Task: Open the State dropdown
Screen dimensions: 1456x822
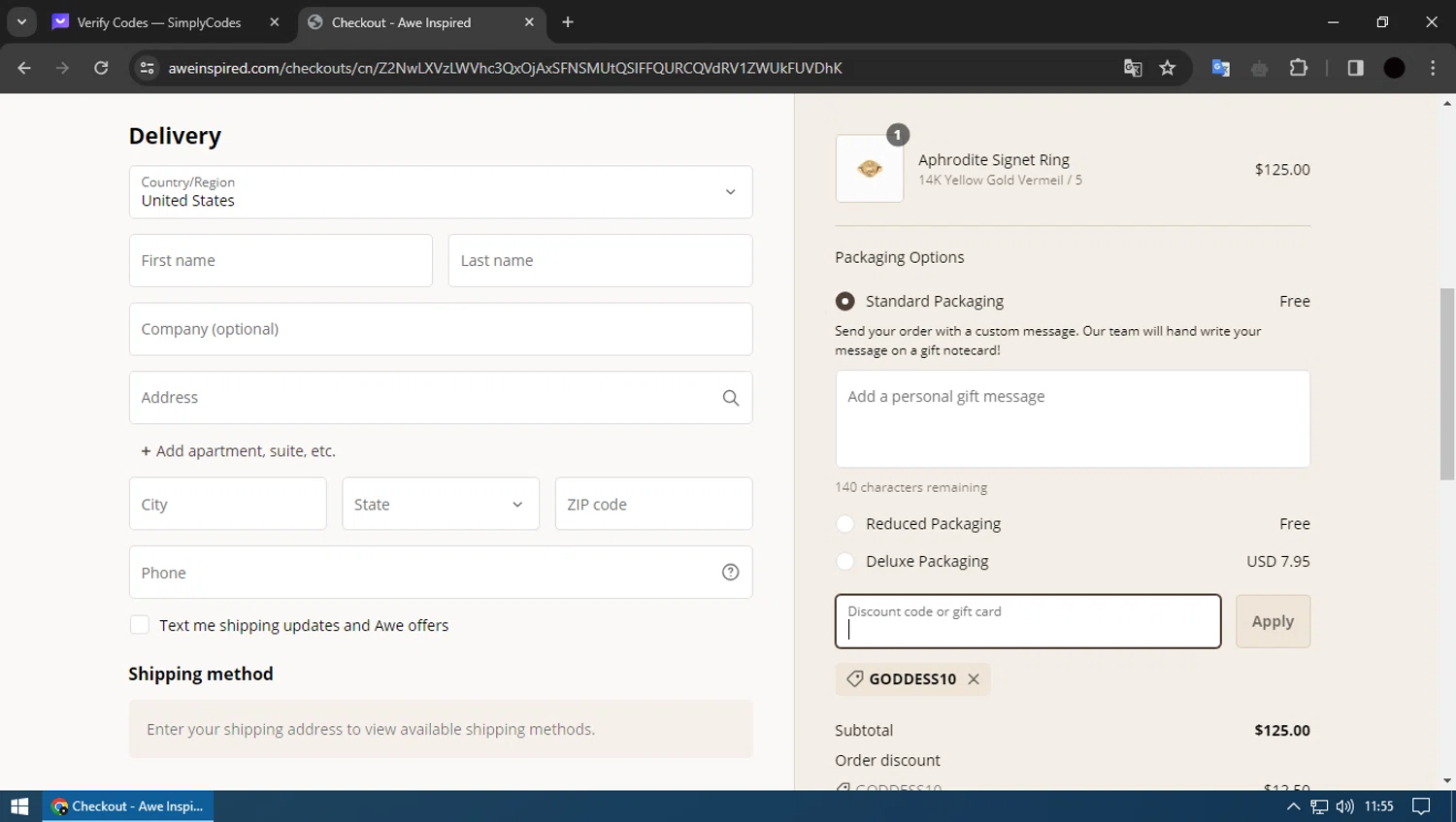Action: tap(441, 504)
